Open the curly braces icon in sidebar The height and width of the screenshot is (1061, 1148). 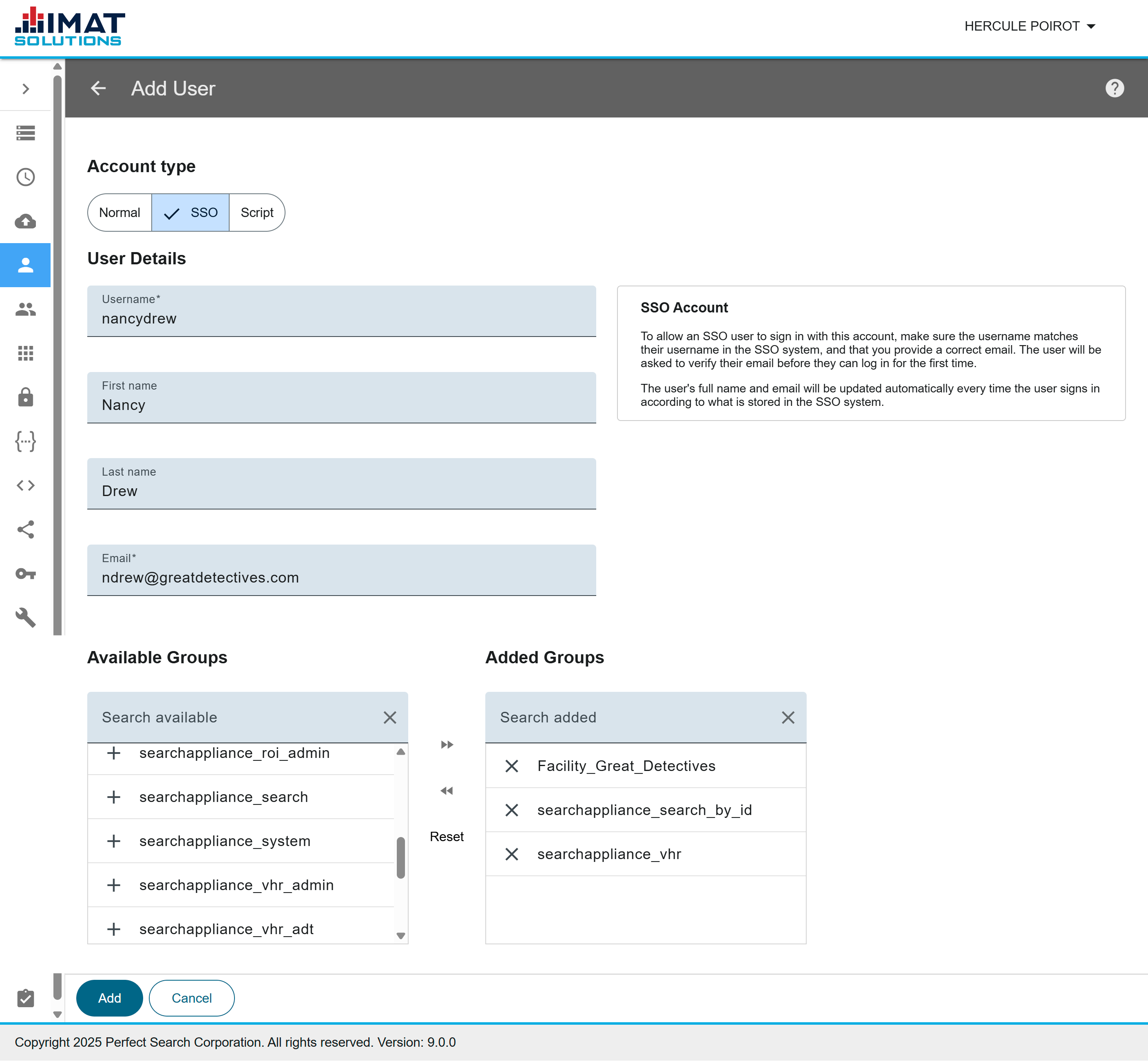25,441
